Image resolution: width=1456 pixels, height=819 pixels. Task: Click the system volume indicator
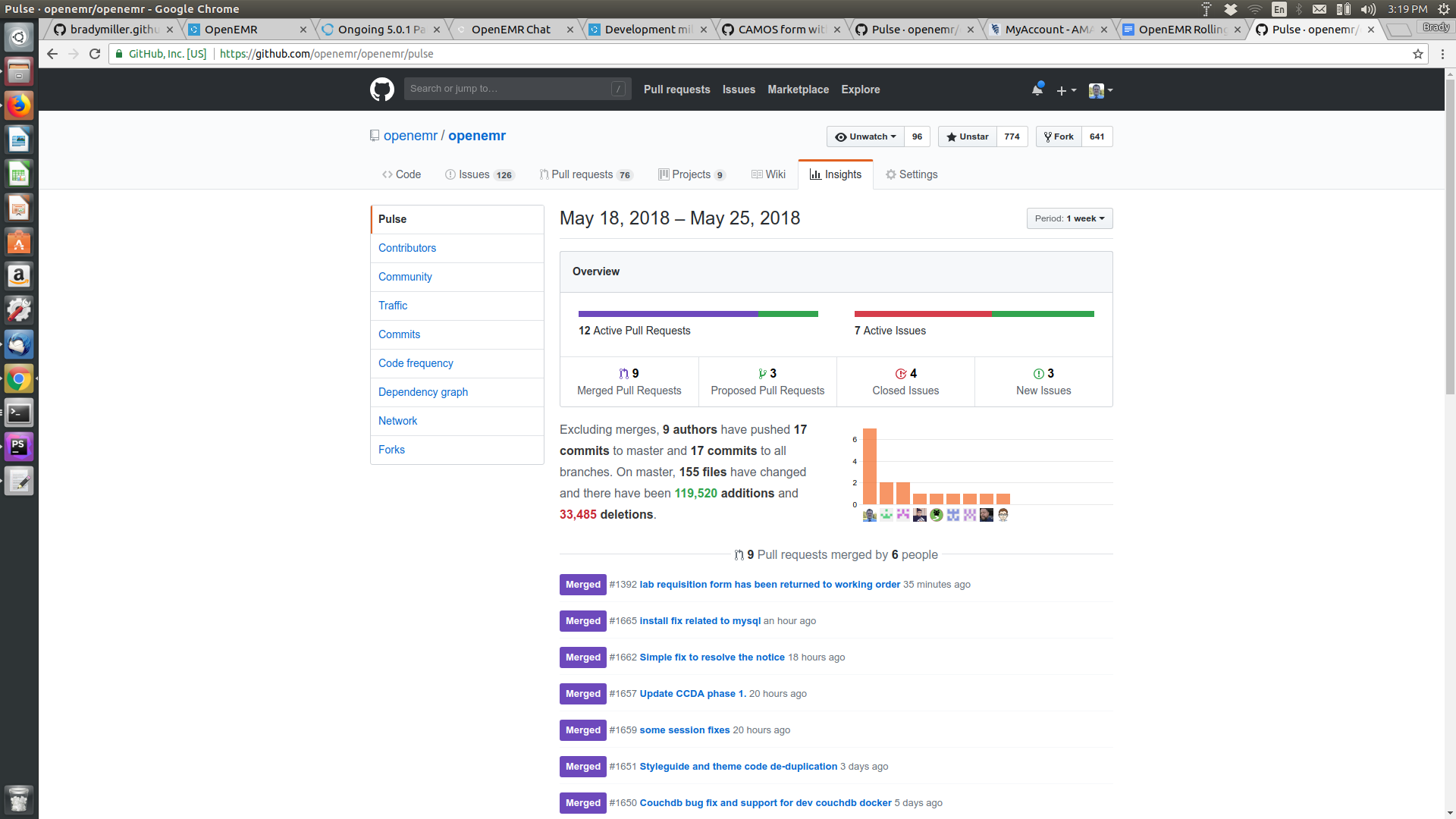click(1369, 9)
